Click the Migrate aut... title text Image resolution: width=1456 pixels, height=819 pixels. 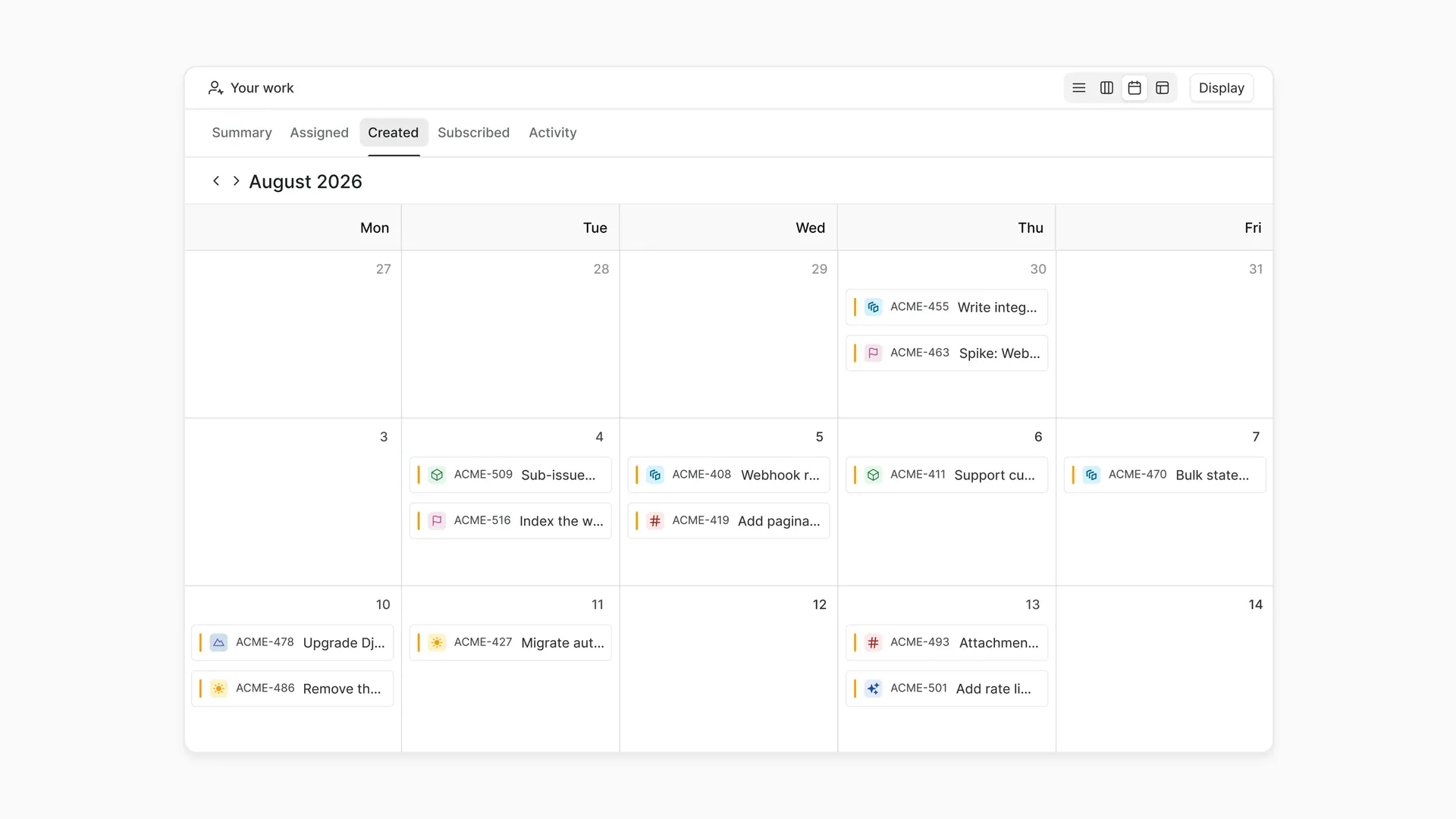pyautogui.click(x=563, y=642)
